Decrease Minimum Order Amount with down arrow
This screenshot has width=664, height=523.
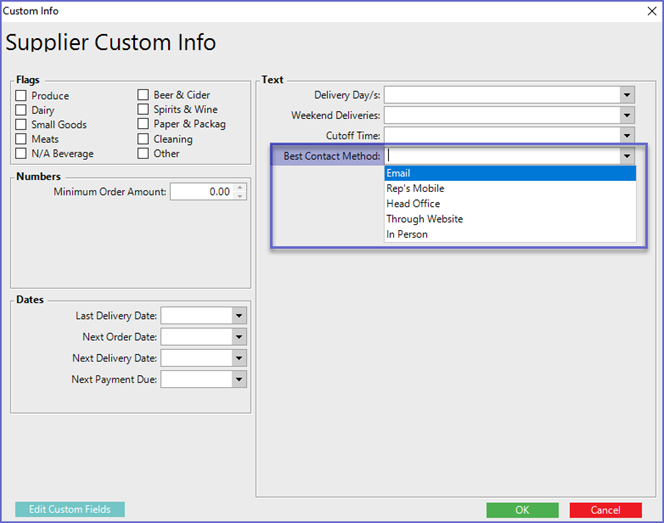coord(240,196)
